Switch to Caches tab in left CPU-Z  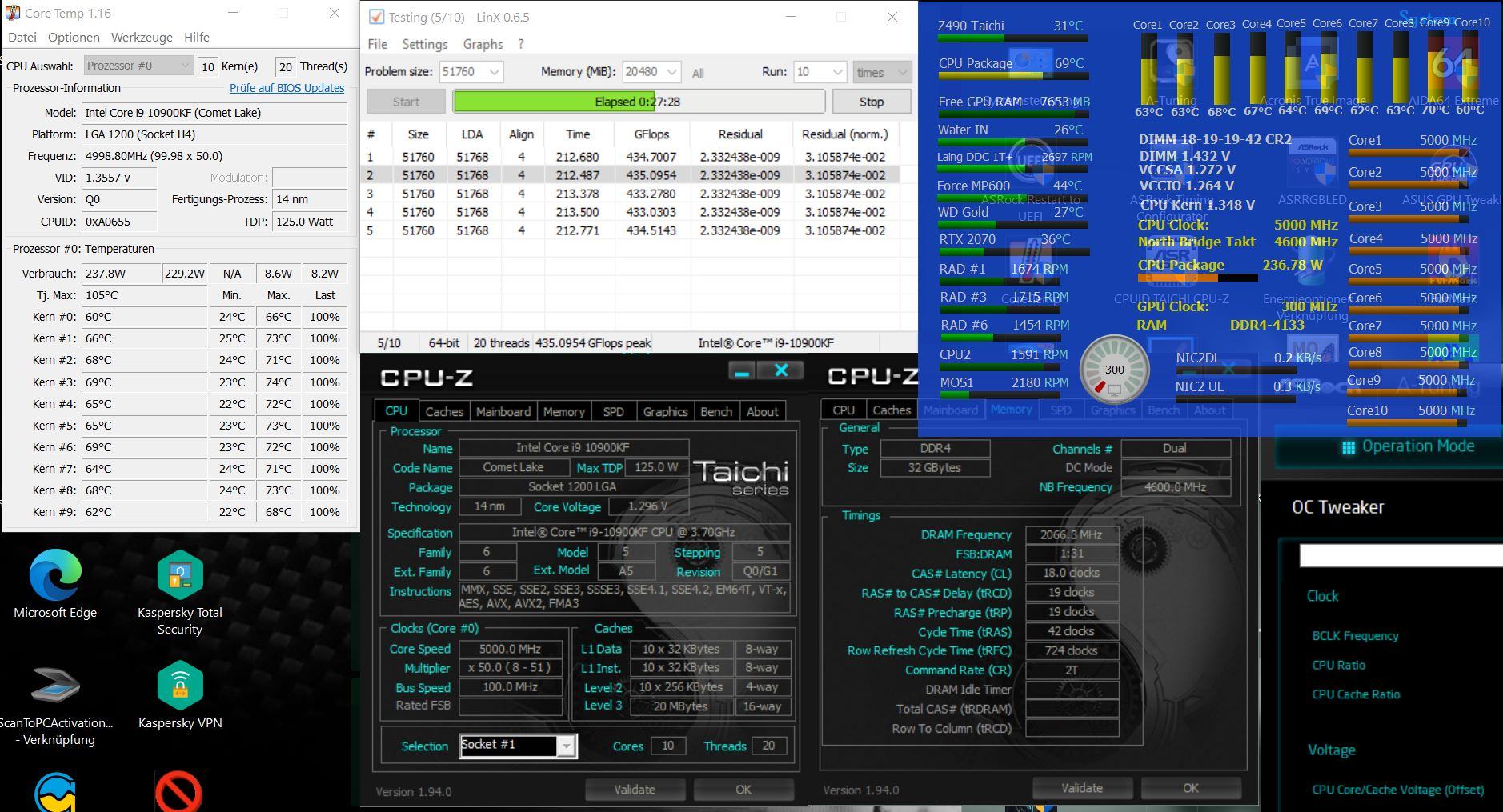tap(444, 411)
